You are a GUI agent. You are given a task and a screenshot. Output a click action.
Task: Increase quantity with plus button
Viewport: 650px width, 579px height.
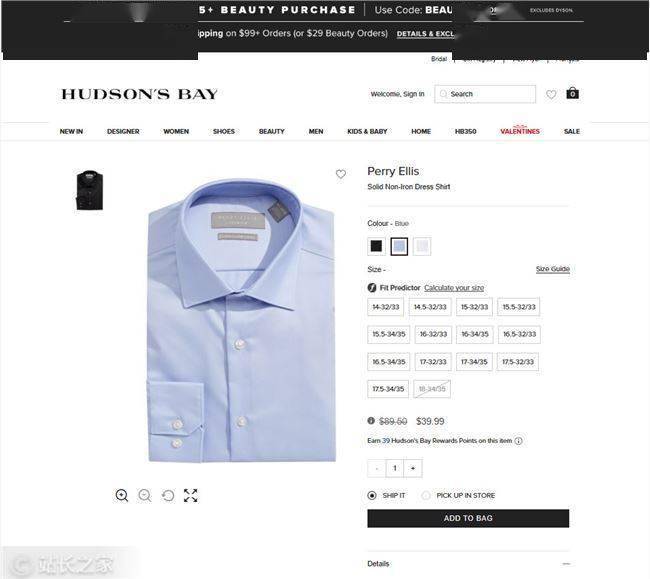tap(413, 468)
